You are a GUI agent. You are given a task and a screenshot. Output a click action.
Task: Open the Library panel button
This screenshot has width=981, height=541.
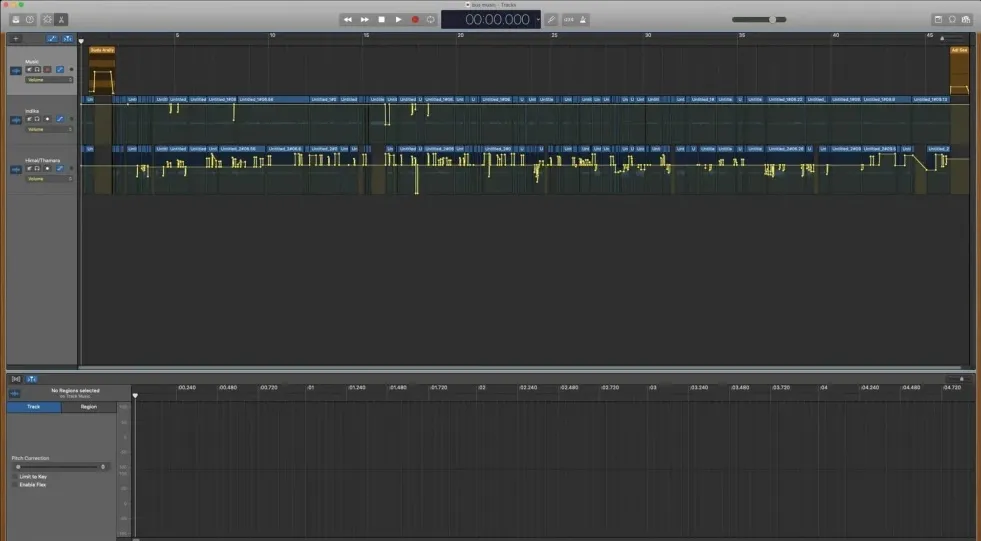coord(16,19)
